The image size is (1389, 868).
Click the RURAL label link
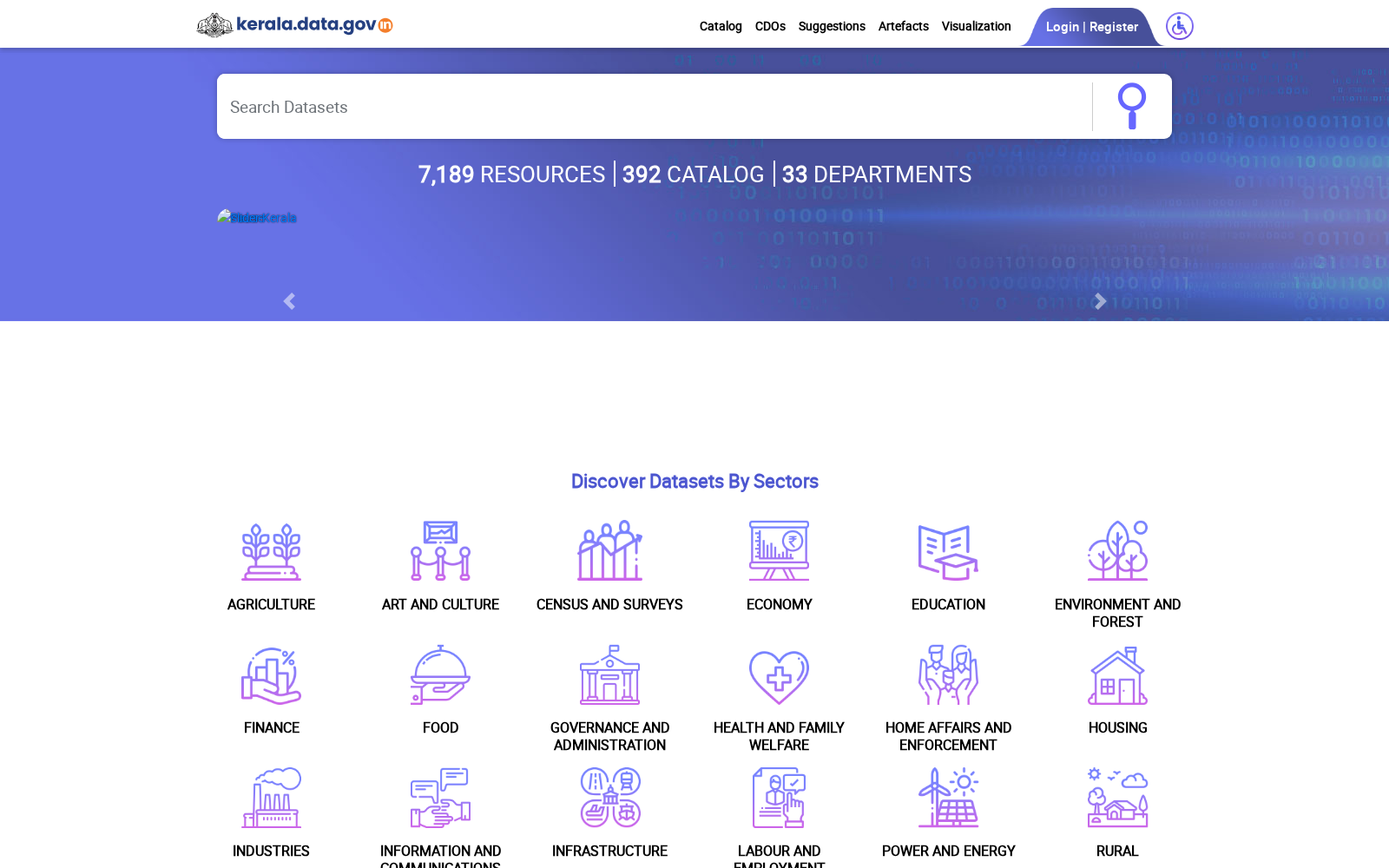(x=1117, y=851)
